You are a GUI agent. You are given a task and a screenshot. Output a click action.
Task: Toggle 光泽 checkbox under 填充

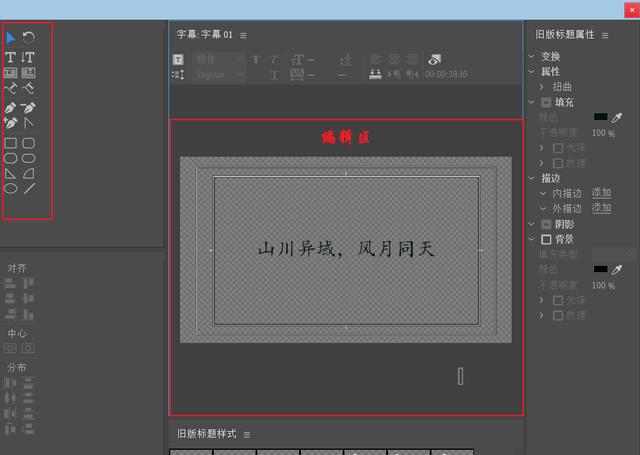[x=558, y=148]
